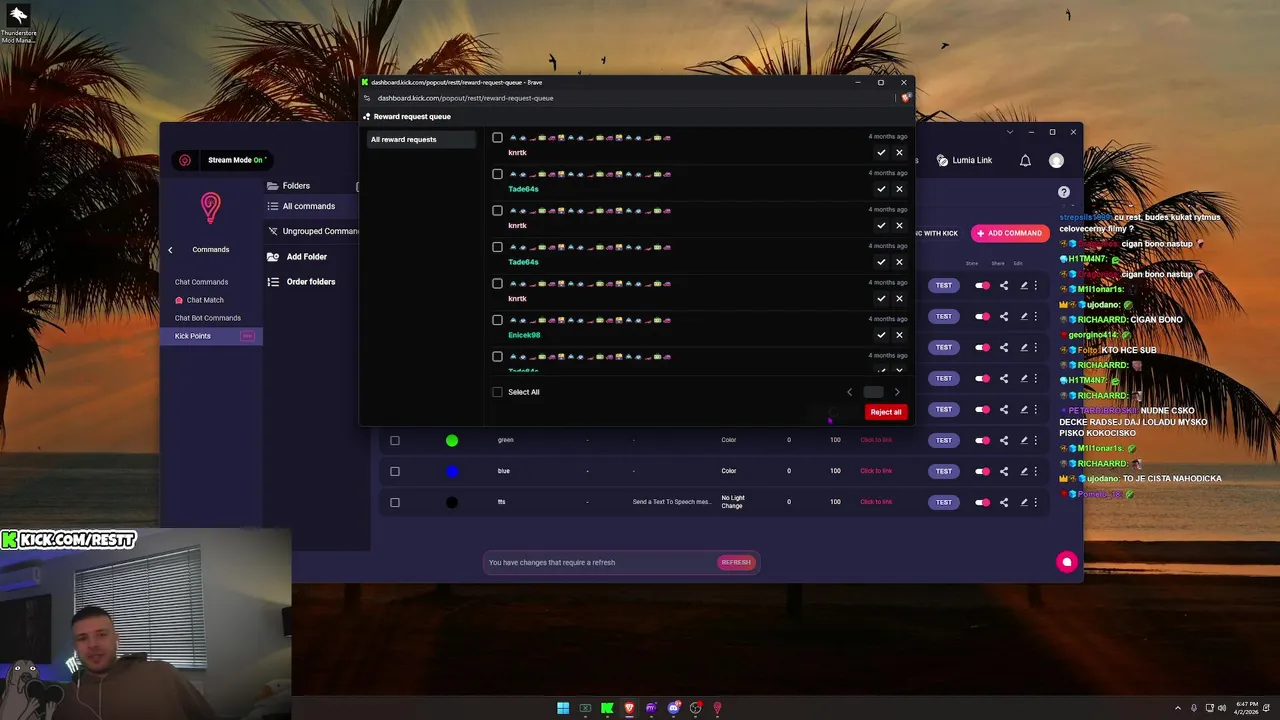Open Chat Commands in Lumia sidebar
Image resolution: width=1280 pixels, height=720 pixels.
coord(201,282)
